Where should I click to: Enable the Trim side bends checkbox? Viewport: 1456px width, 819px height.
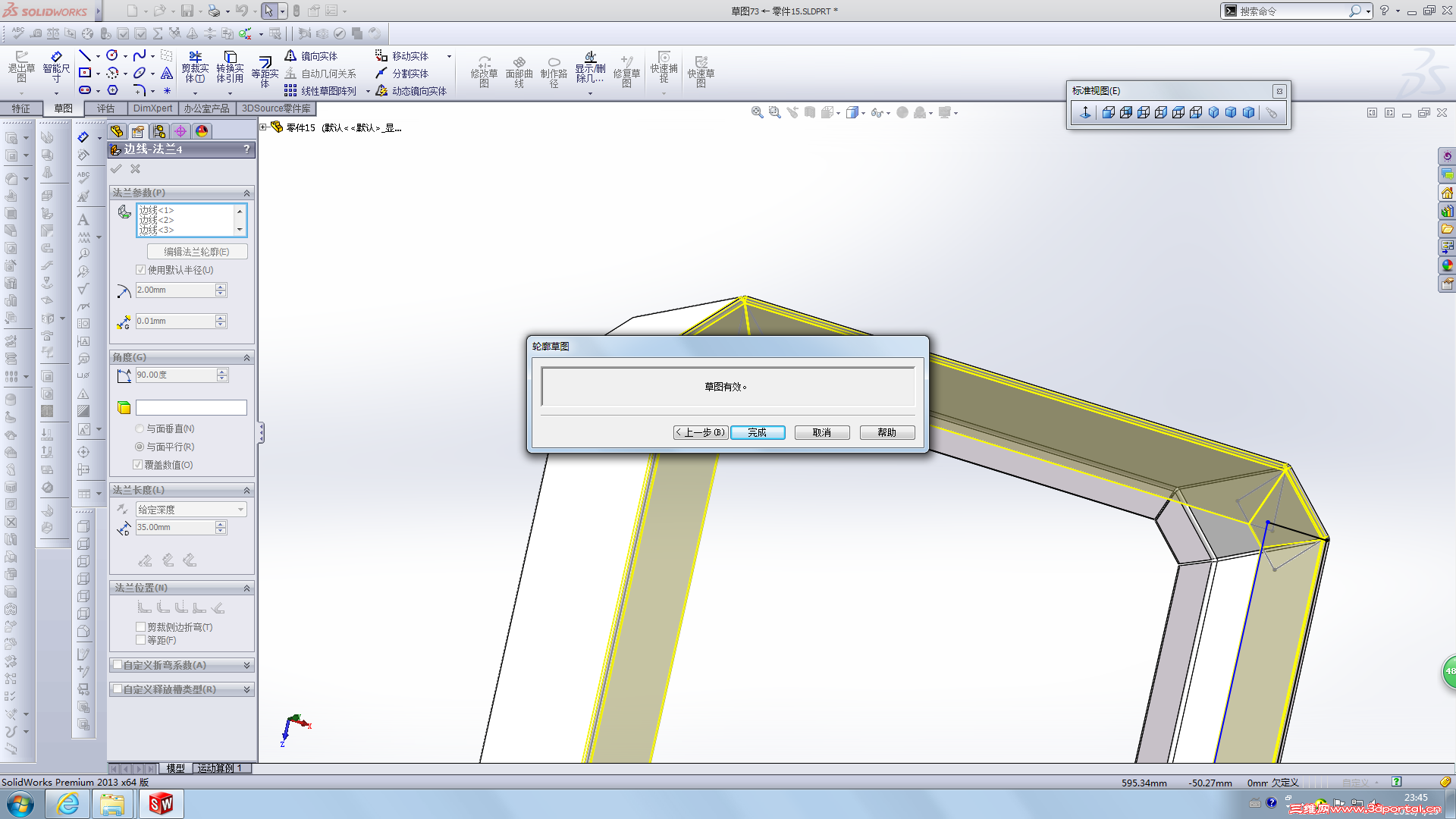pyautogui.click(x=140, y=627)
